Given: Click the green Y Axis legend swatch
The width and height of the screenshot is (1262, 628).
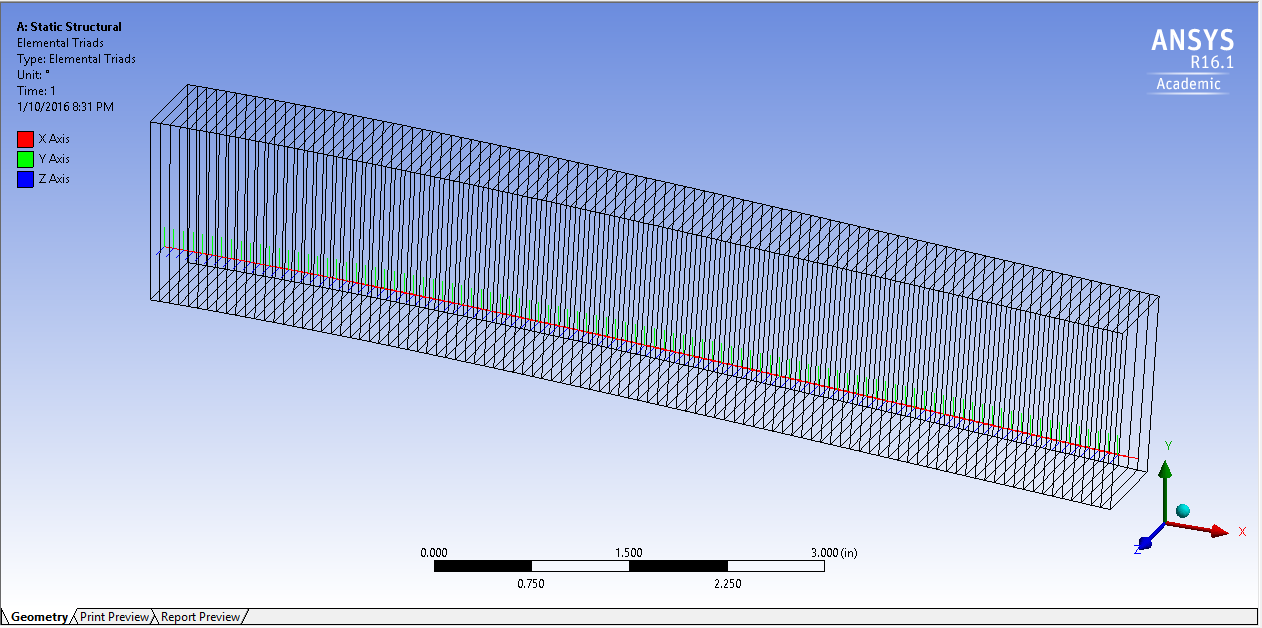Looking at the screenshot, I should (26, 159).
